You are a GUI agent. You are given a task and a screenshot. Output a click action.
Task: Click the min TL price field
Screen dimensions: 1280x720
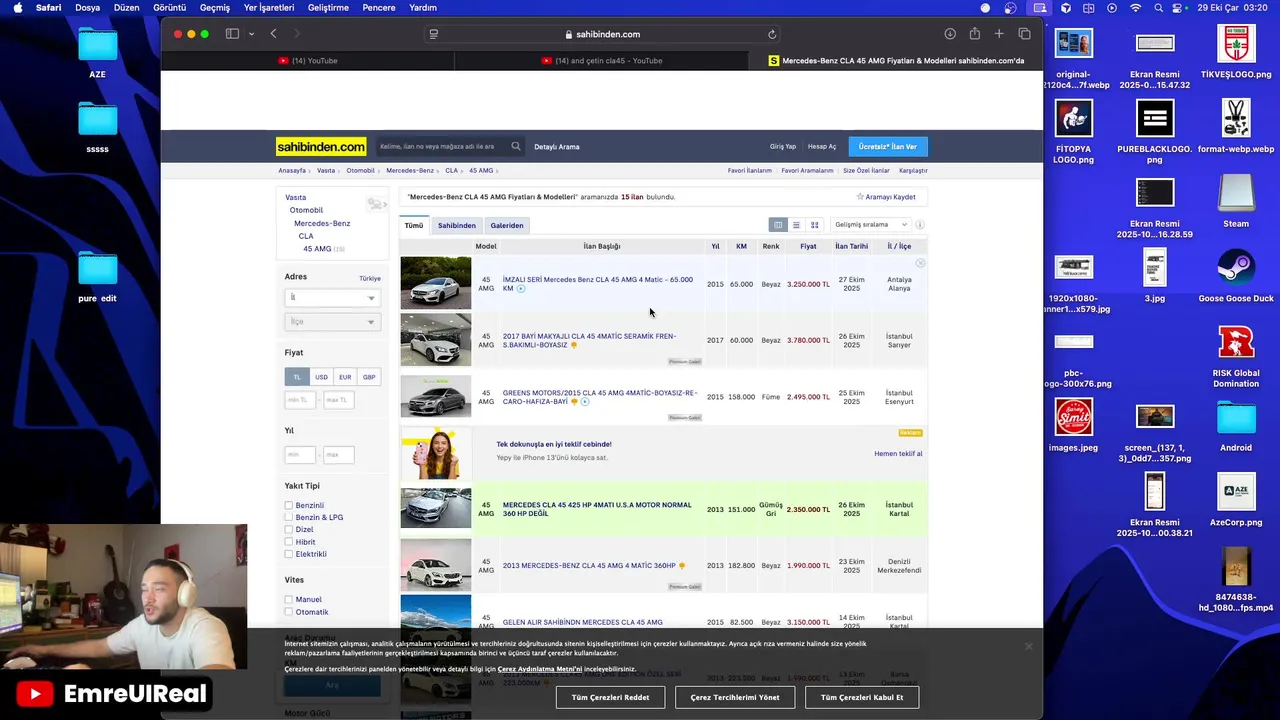pyautogui.click(x=301, y=400)
